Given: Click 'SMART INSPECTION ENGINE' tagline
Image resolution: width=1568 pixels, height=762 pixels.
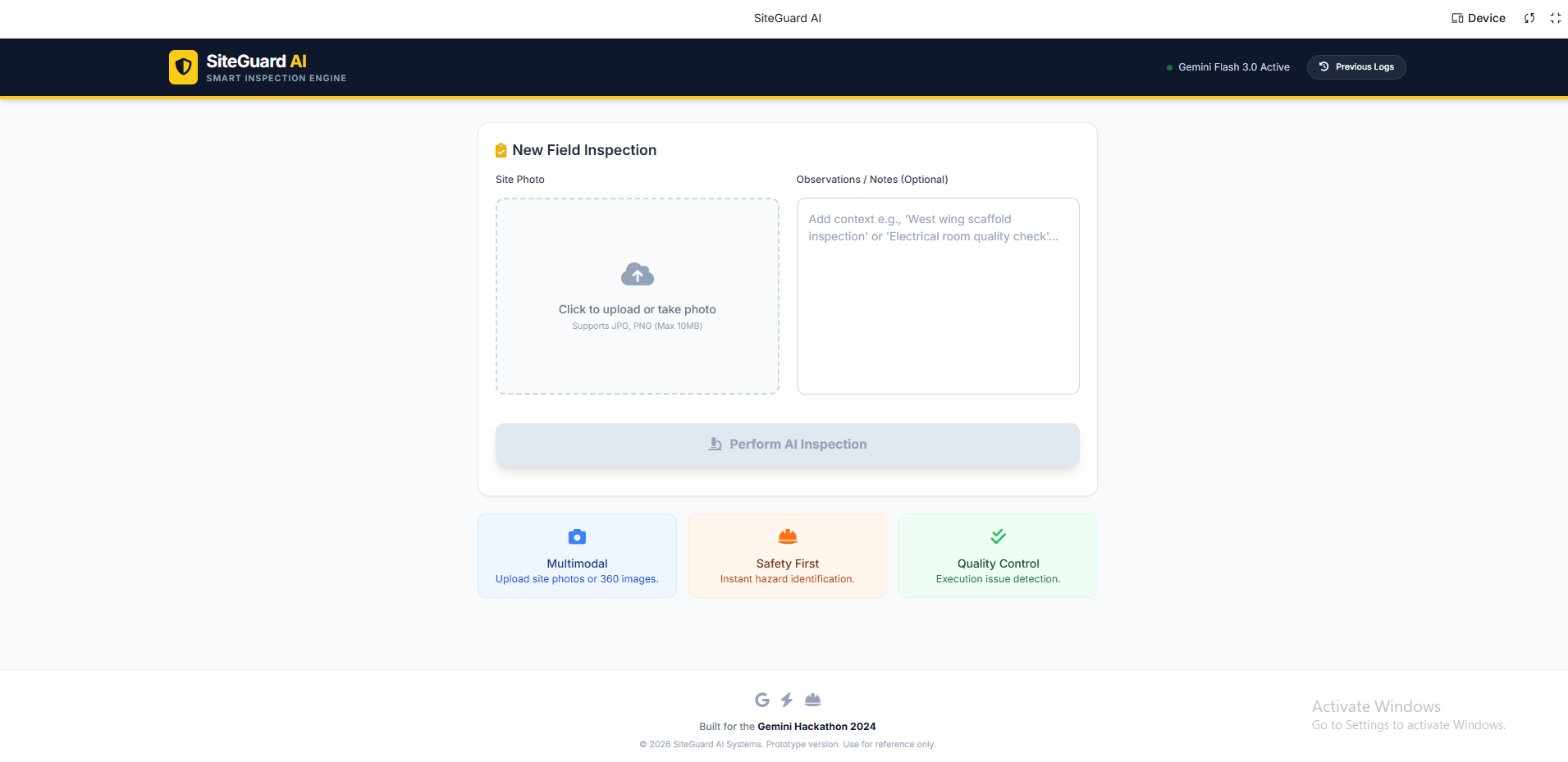Looking at the screenshot, I should (x=277, y=79).
